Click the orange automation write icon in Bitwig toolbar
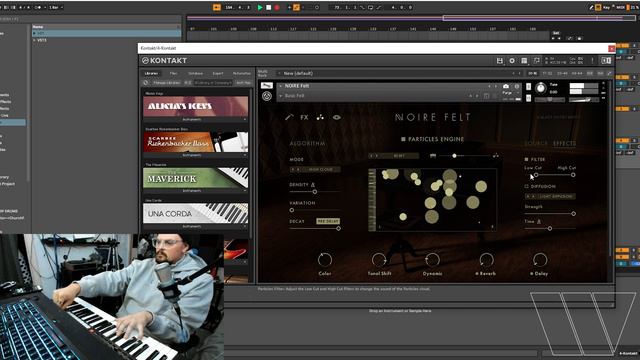The width and height of the screenshot is (640, 360). pos(297,7)
